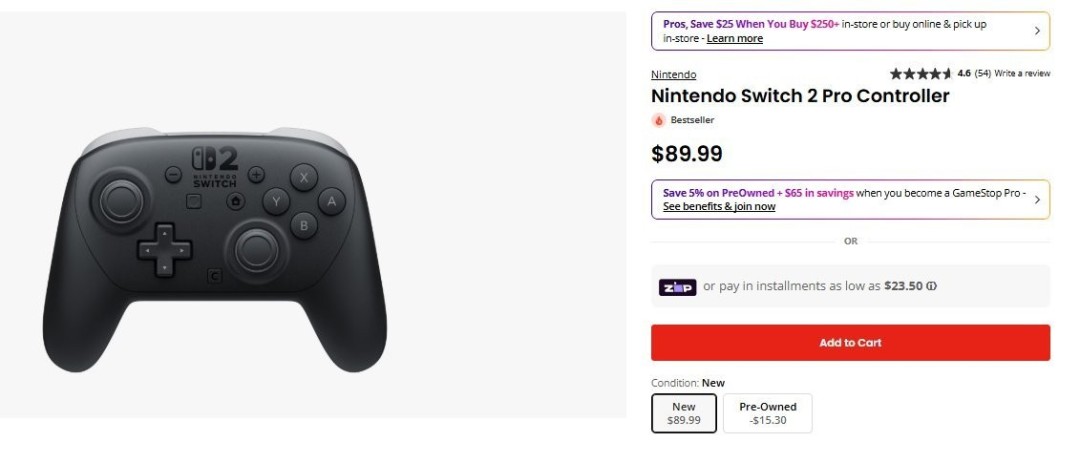Click the $89.99 price text

686,154
